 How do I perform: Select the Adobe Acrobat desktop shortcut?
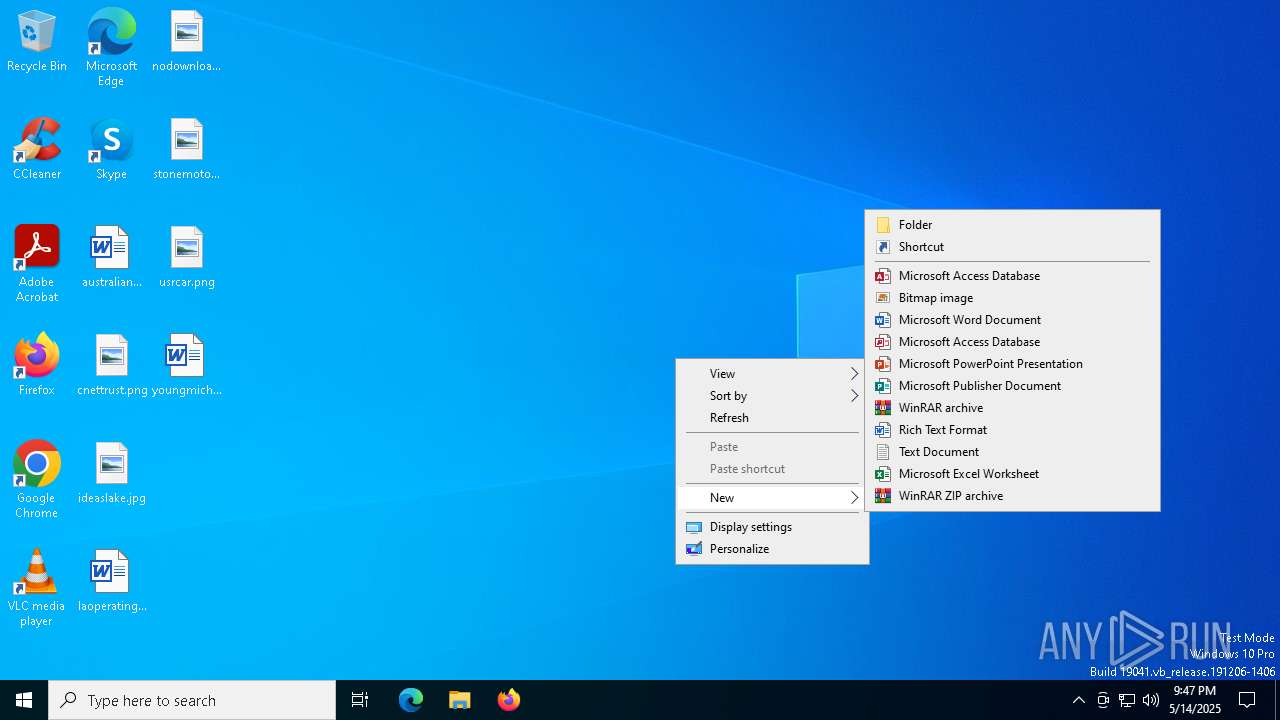(37, 264)
